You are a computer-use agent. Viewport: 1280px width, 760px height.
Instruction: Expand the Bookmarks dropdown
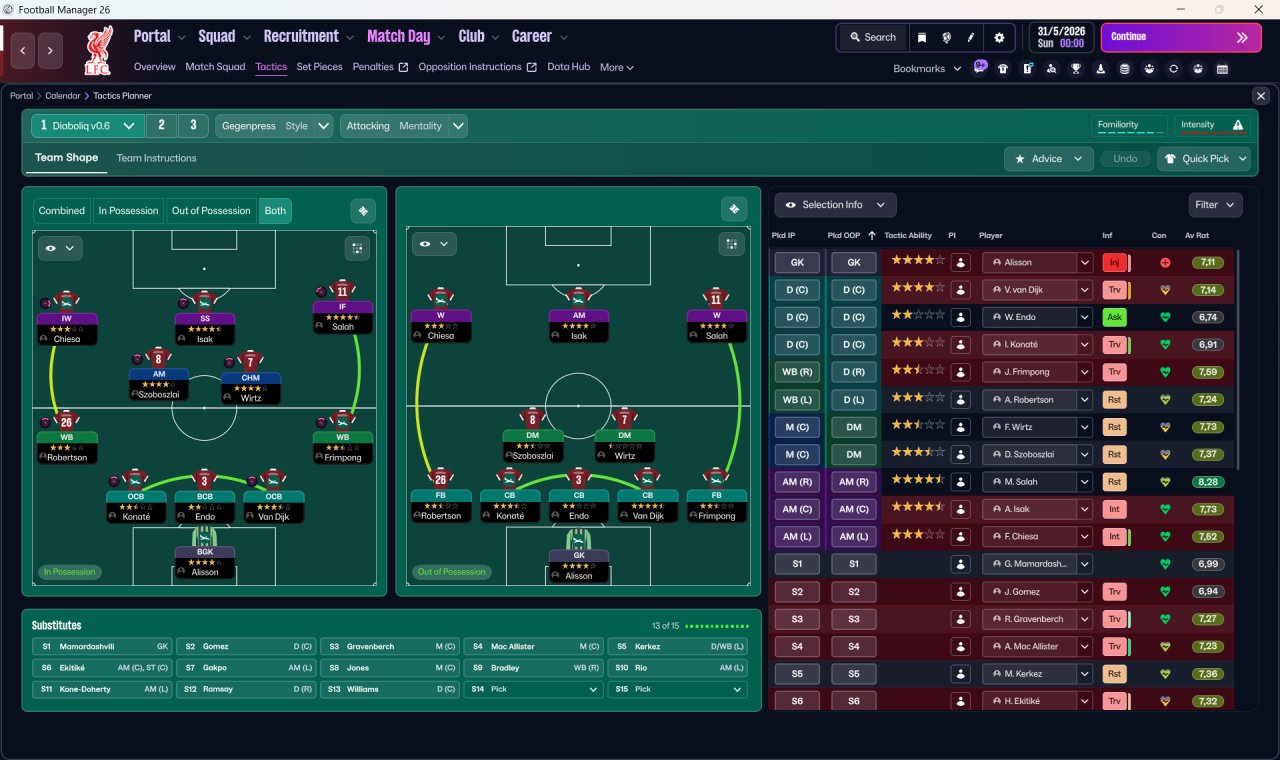coord(927,69)
